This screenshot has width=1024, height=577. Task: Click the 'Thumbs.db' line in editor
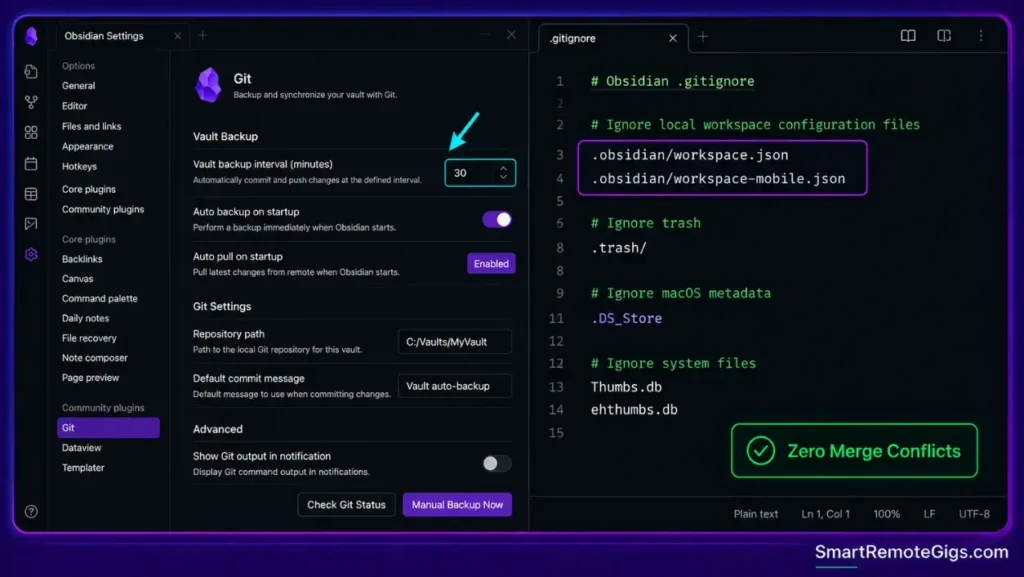coord(626,387)
